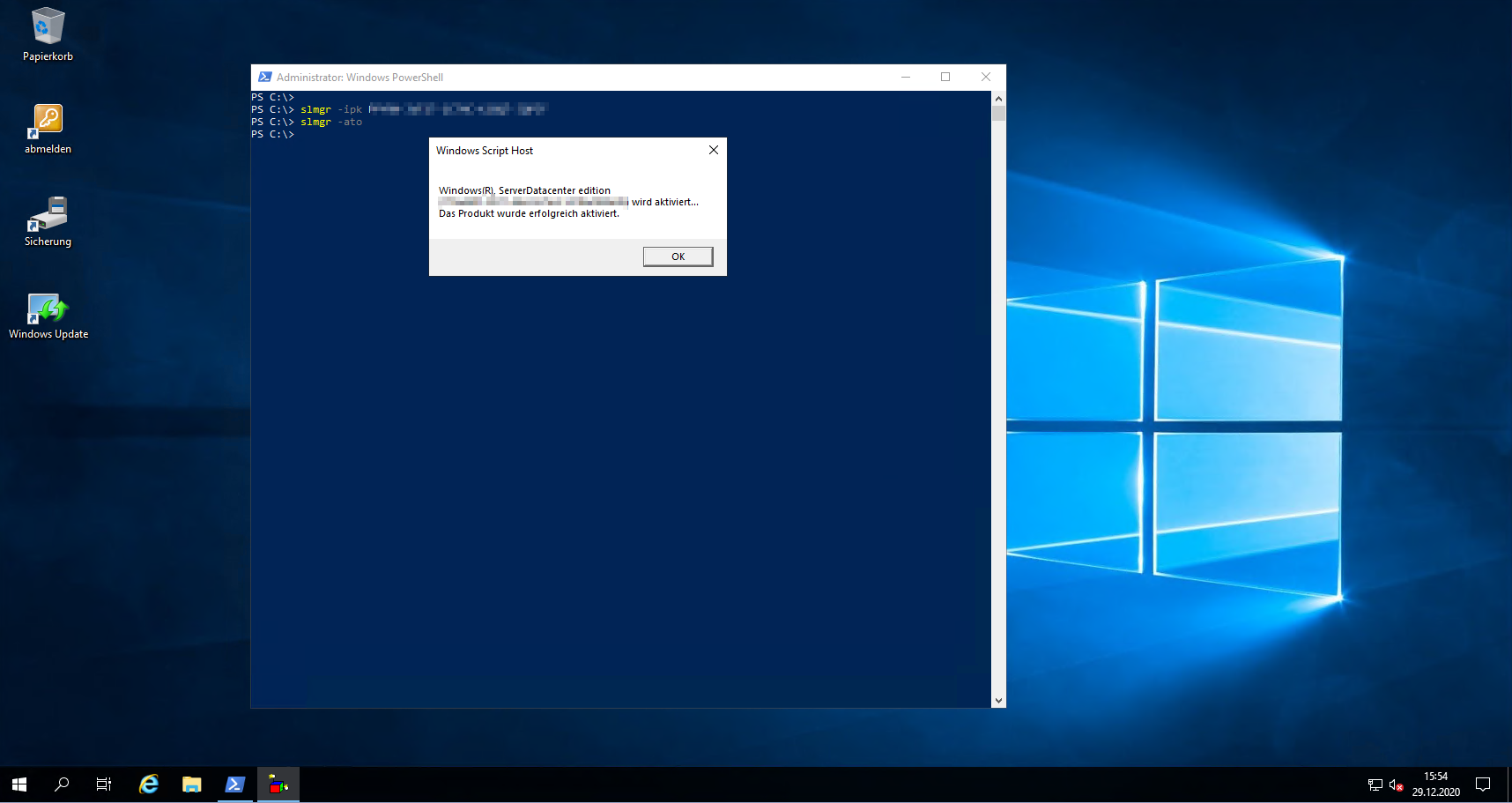Launch Internet Explorer from taskbar
This screenshot has width=1512, height=803.
tap(149, 784)
